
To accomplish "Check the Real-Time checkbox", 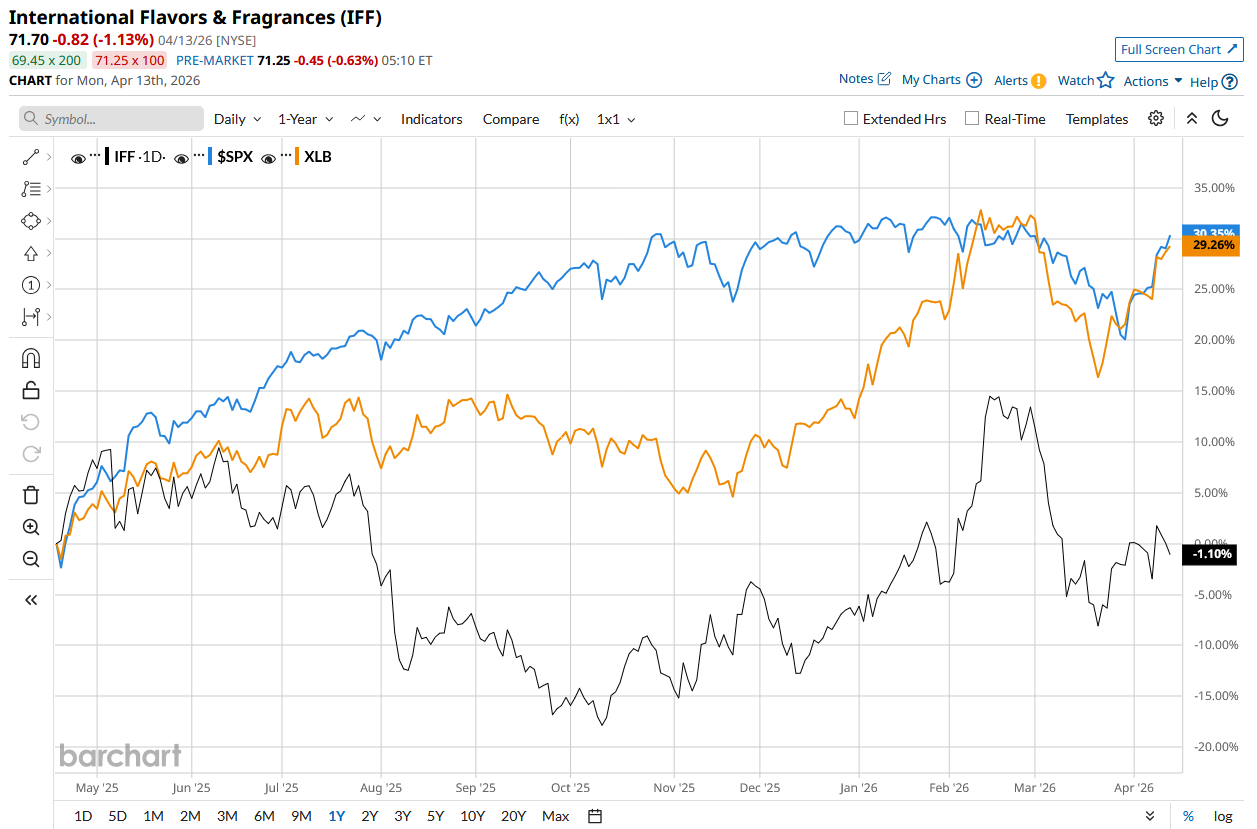I will click(x=972, y=118).
